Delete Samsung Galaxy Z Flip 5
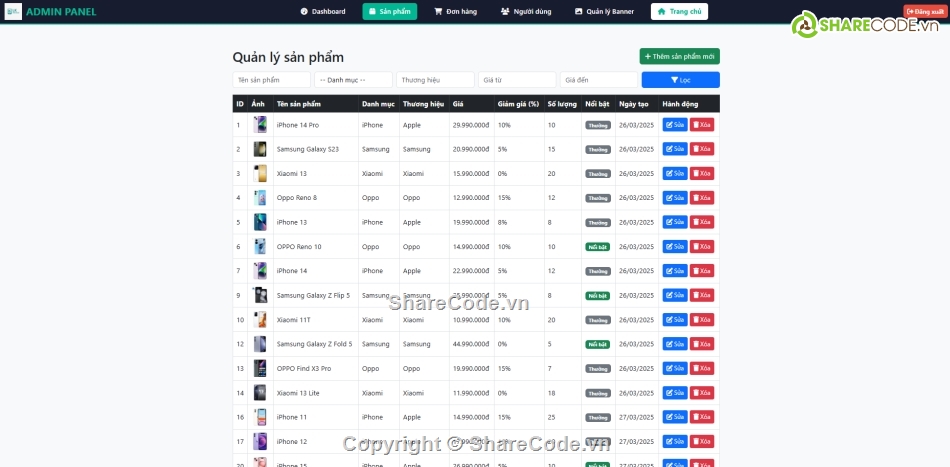The width and height of the screenshot is (950, 467). (702, 295)
